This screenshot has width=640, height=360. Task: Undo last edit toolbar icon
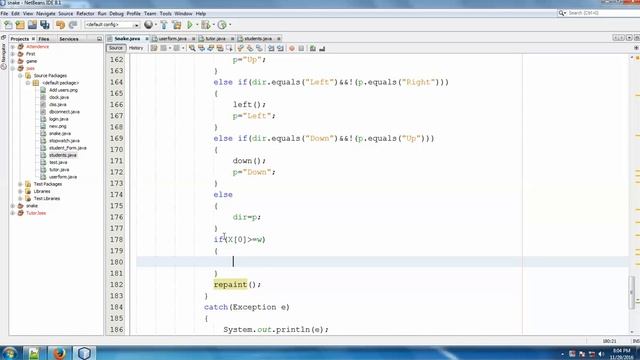(60, 25)
